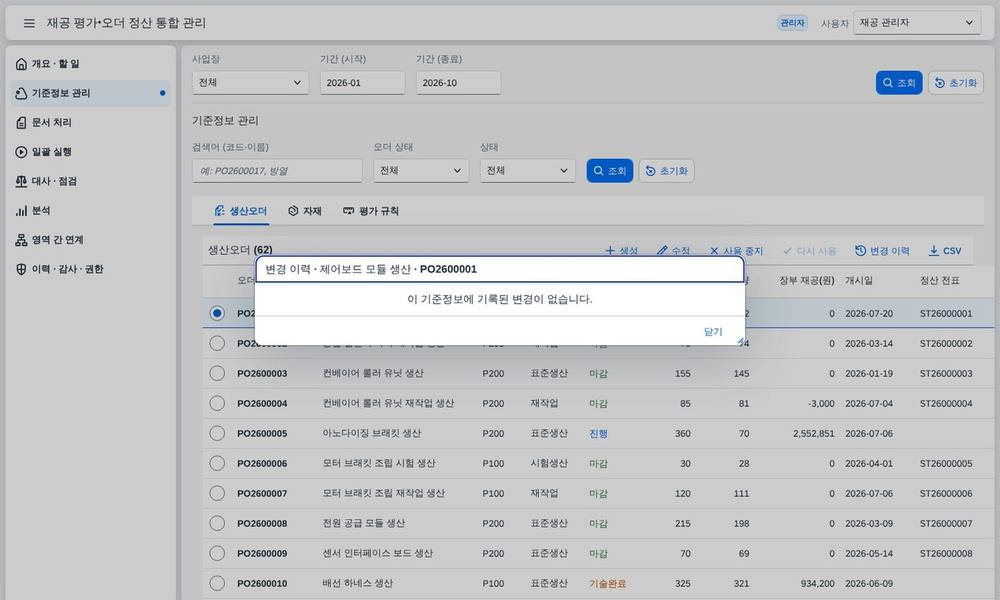Click the 기준정보 관리 조회 button

[x=610, y=171]
